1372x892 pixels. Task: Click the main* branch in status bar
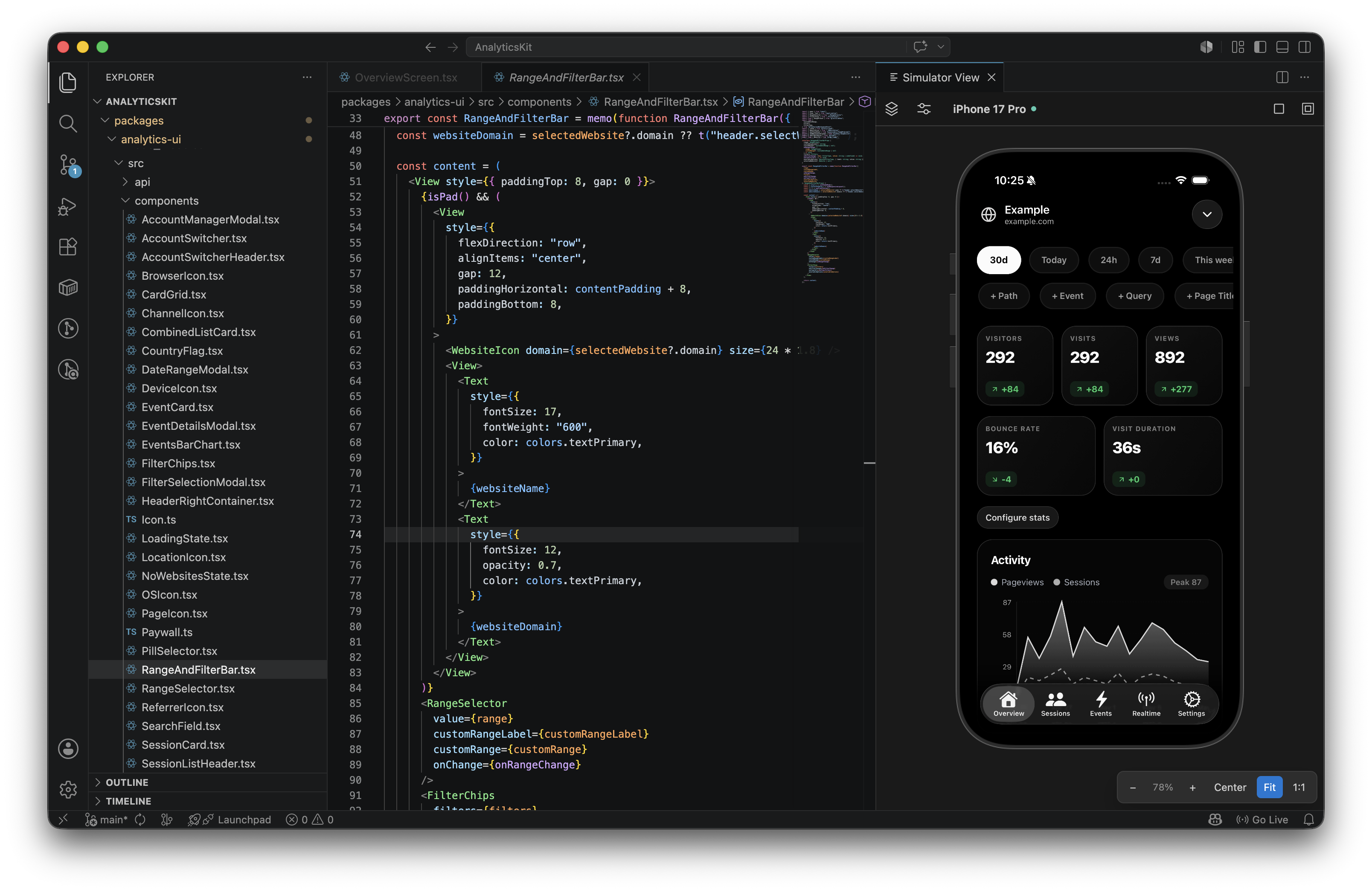click(107, 819)
